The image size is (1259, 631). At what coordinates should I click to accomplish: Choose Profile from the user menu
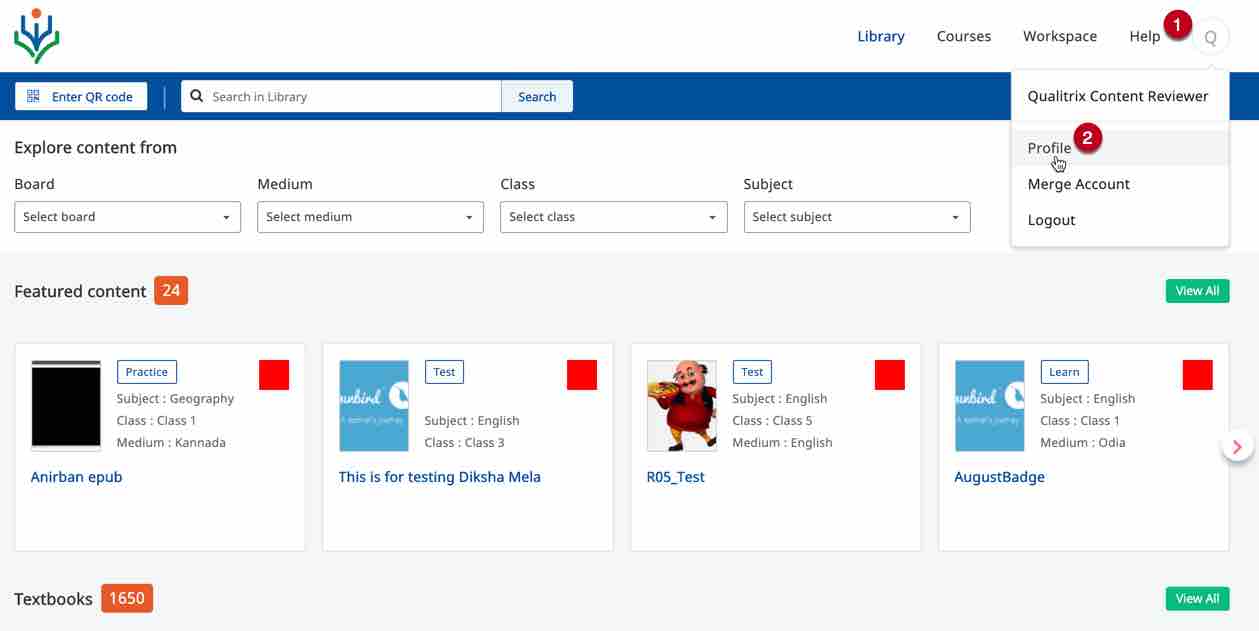(x=1049, y=148)
